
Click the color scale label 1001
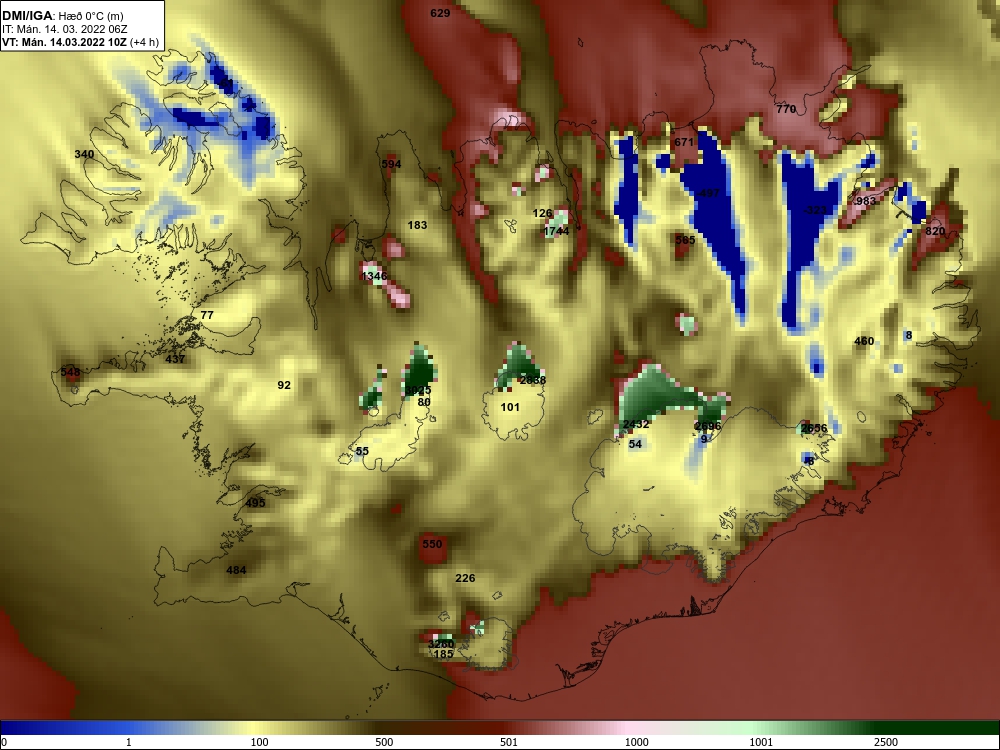click(x=761, y=742)
